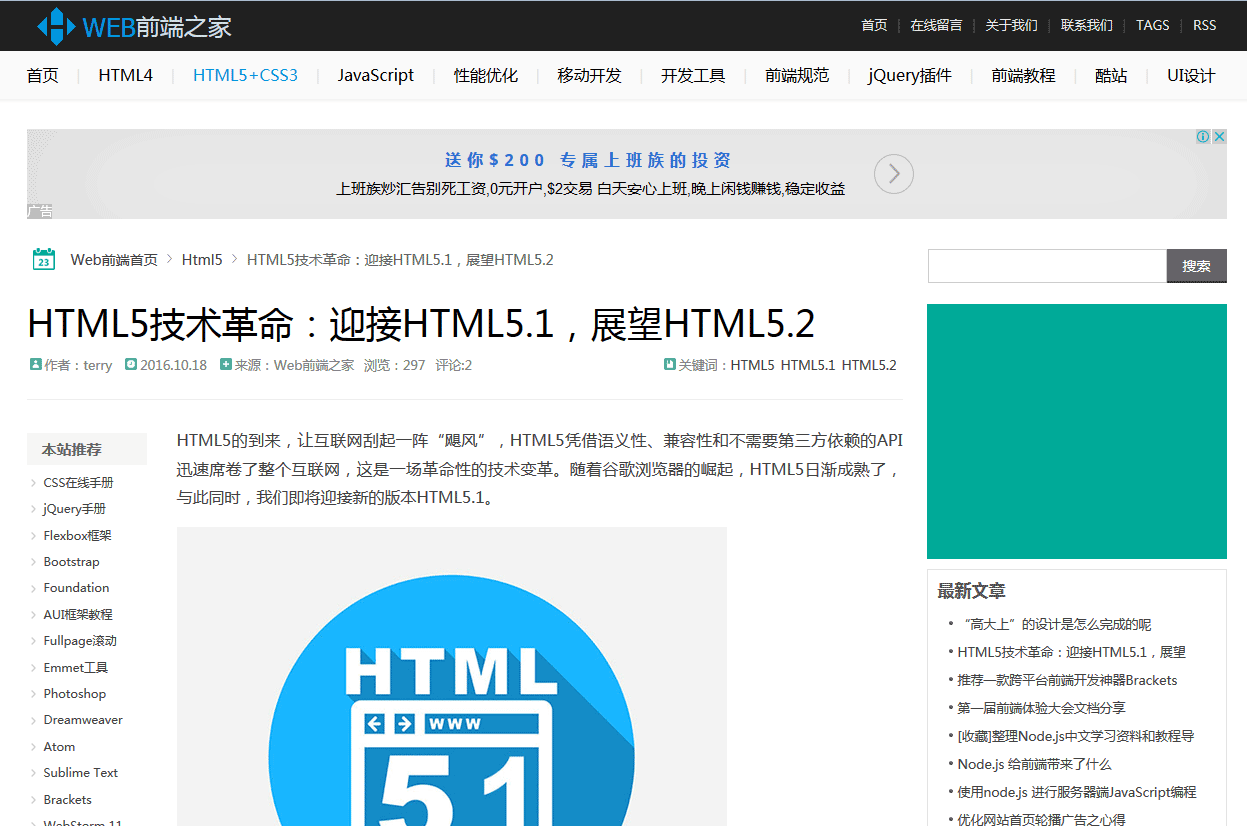Select the 酷站 navigation item

(x=1111, y=75)
